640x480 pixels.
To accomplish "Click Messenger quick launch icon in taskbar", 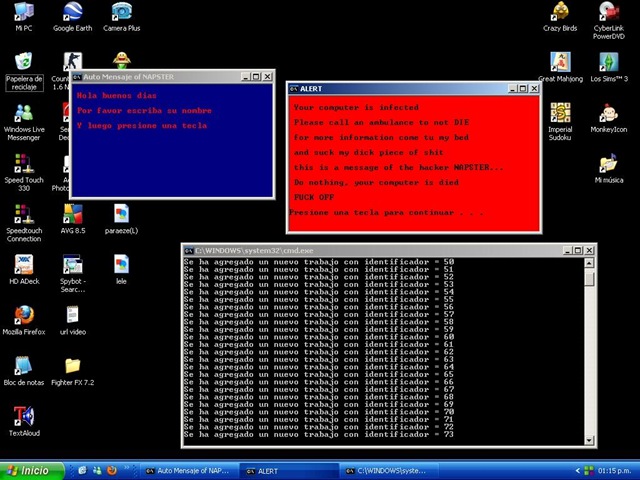I will tap(97, 471).
